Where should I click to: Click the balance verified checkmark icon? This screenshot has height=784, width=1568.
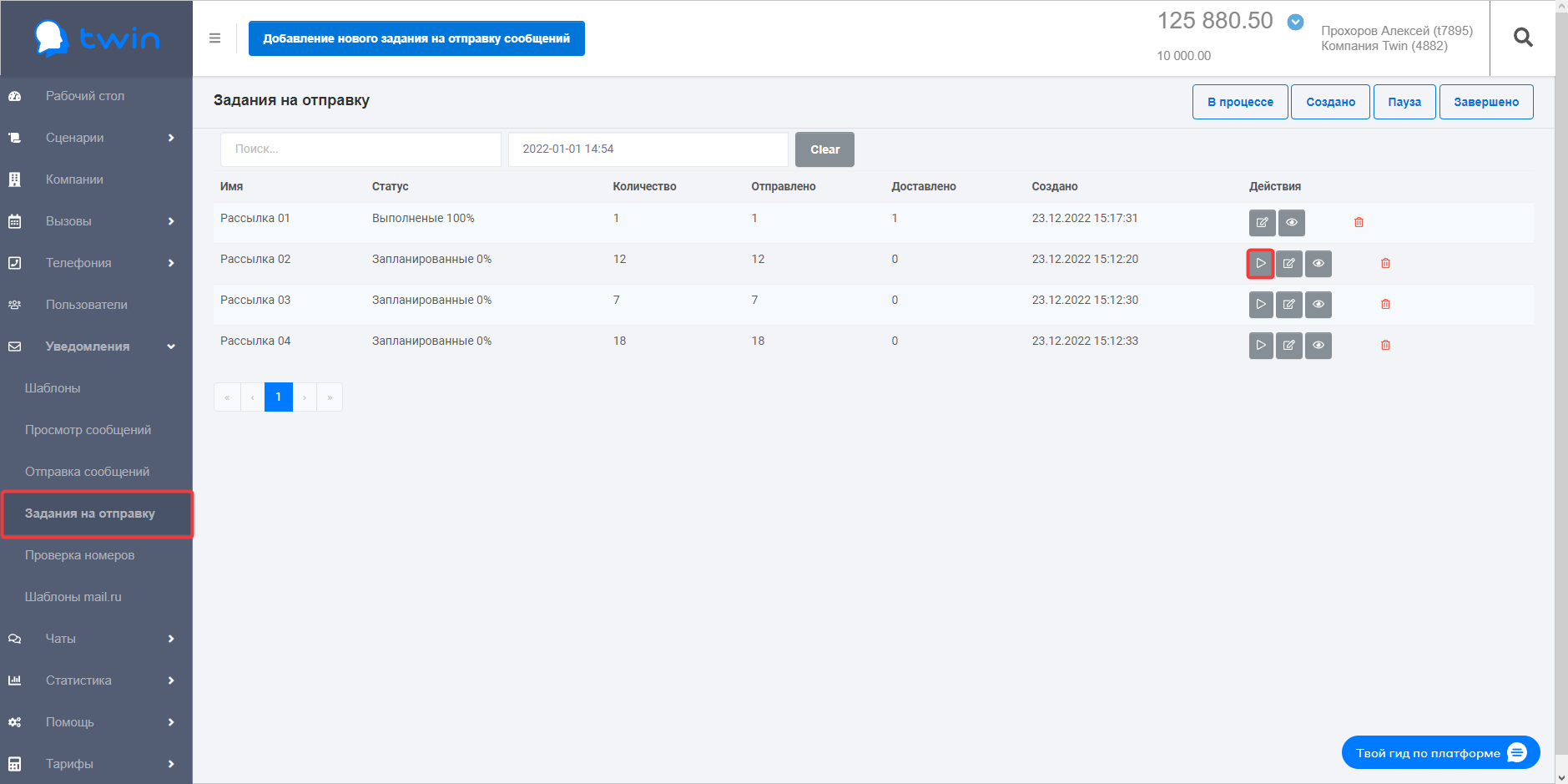click(x=1295, y=23)
